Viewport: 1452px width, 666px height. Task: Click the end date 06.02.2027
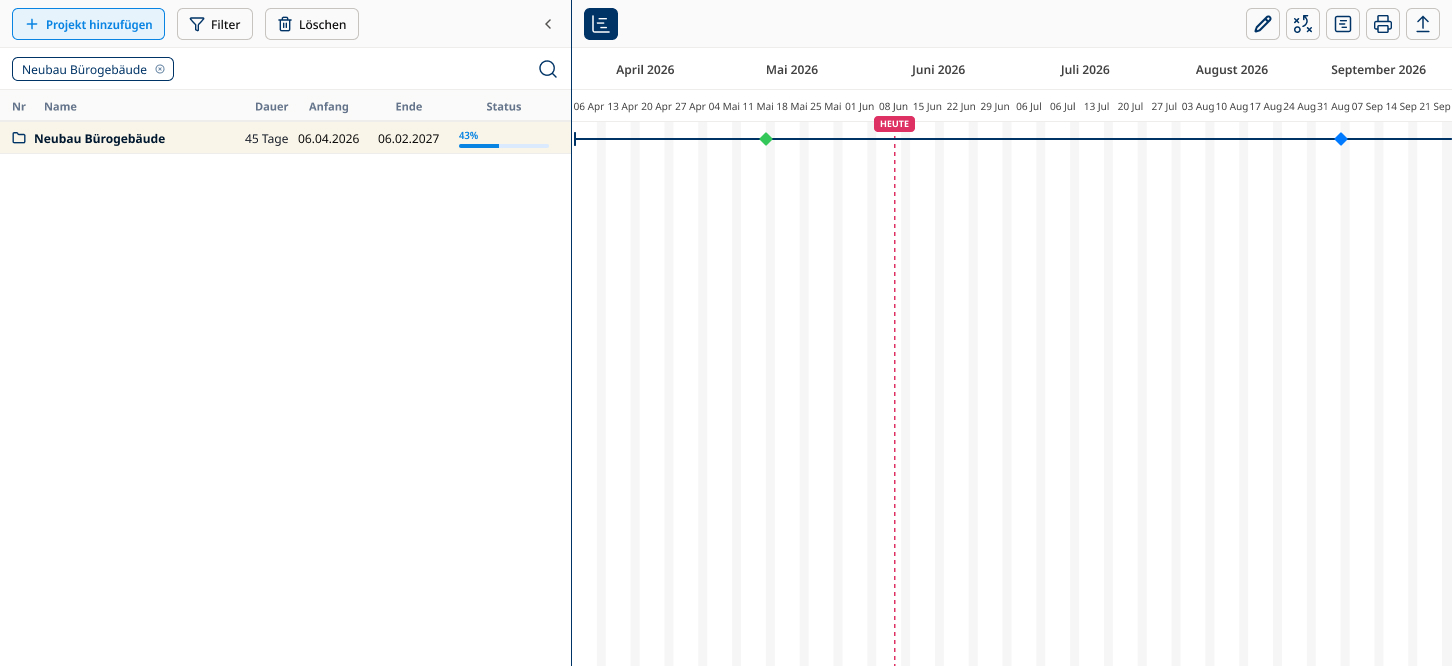point(409,139)
